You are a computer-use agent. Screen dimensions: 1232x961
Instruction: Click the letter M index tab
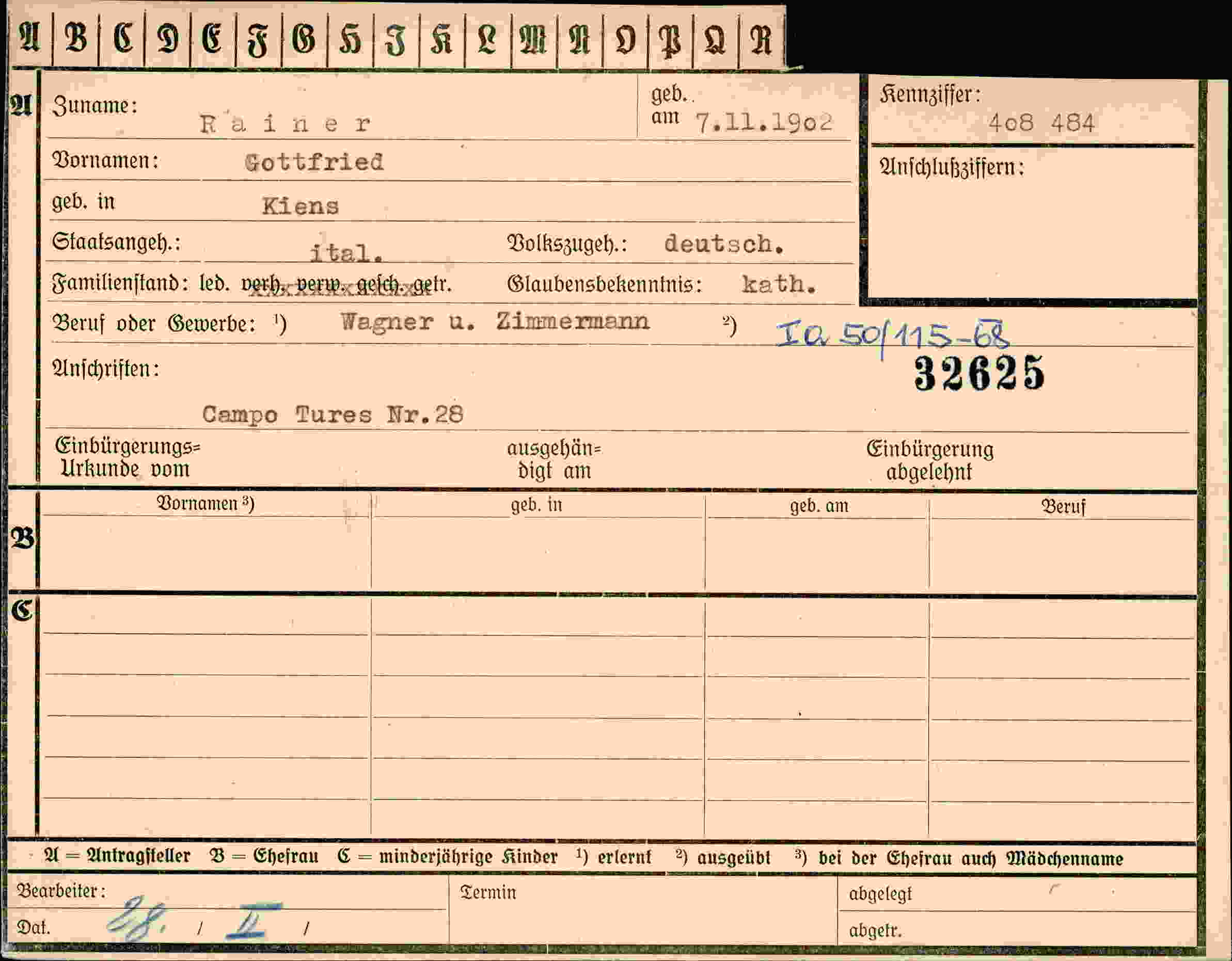[533, 39]
